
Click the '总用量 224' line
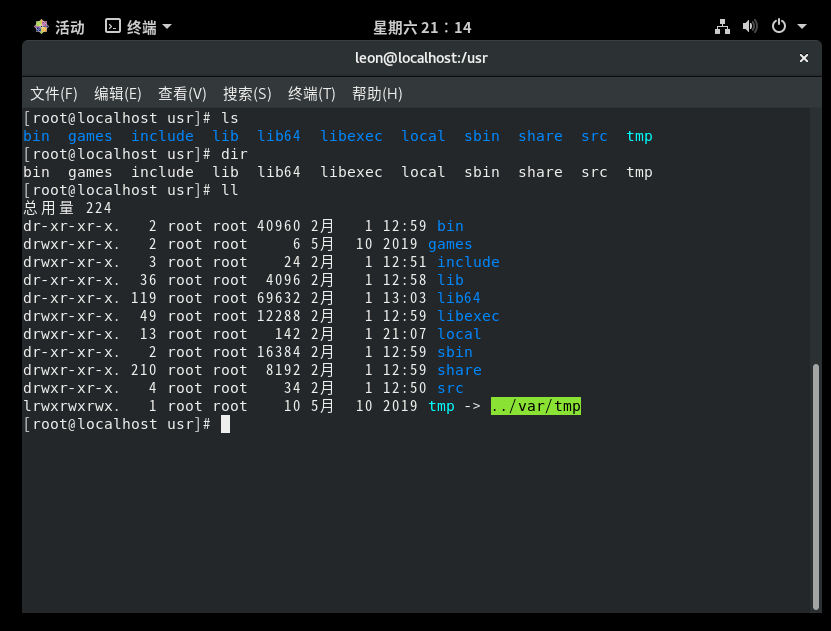coord(67,208)
